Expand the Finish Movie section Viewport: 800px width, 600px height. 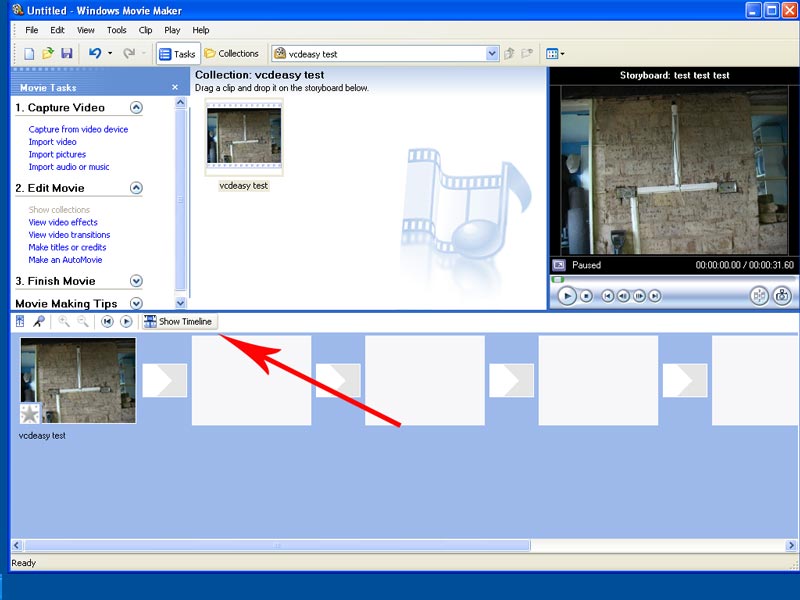coord(136,281)
